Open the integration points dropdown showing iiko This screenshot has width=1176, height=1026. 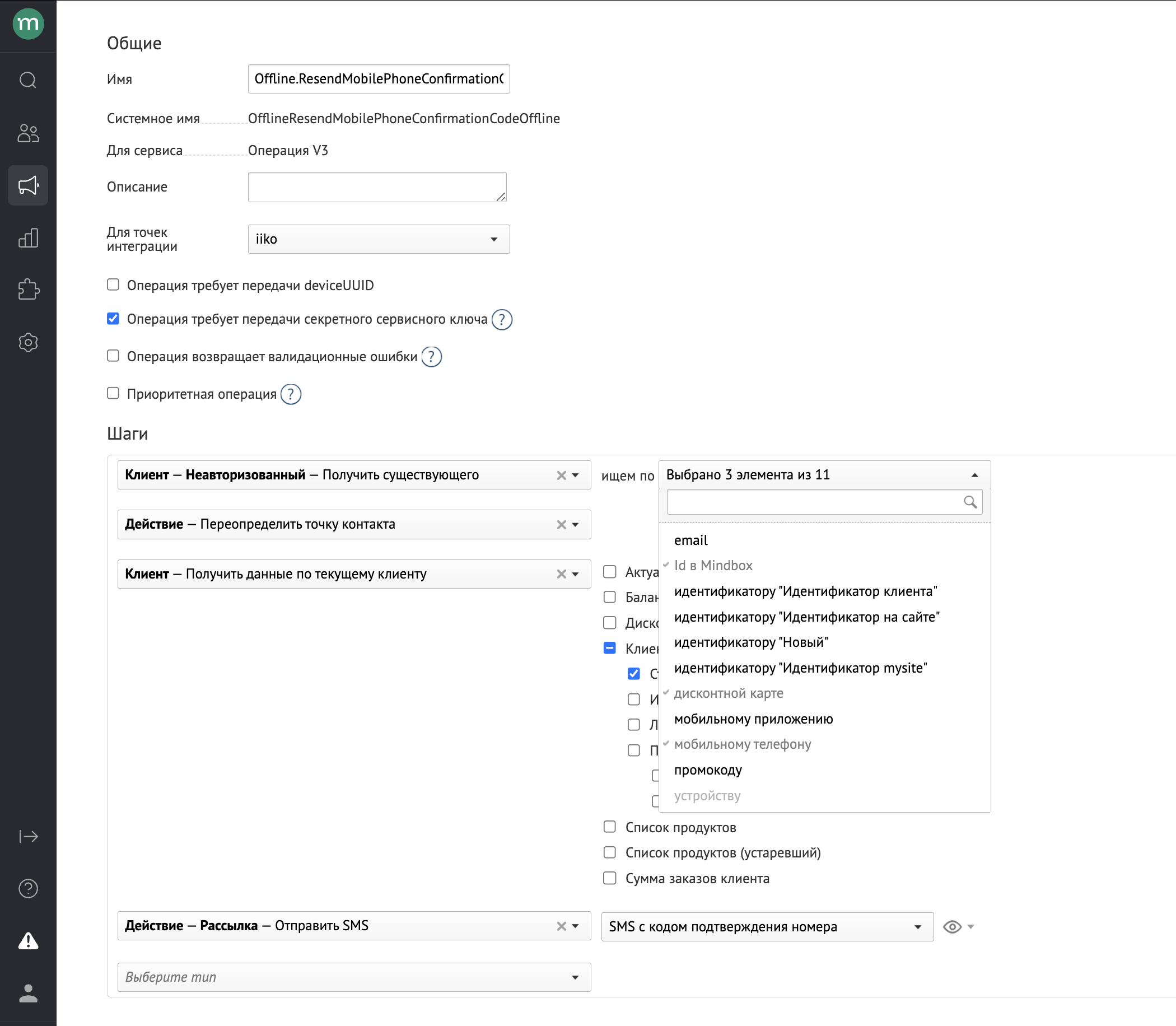pyautogui.click(x=379, y=239)
